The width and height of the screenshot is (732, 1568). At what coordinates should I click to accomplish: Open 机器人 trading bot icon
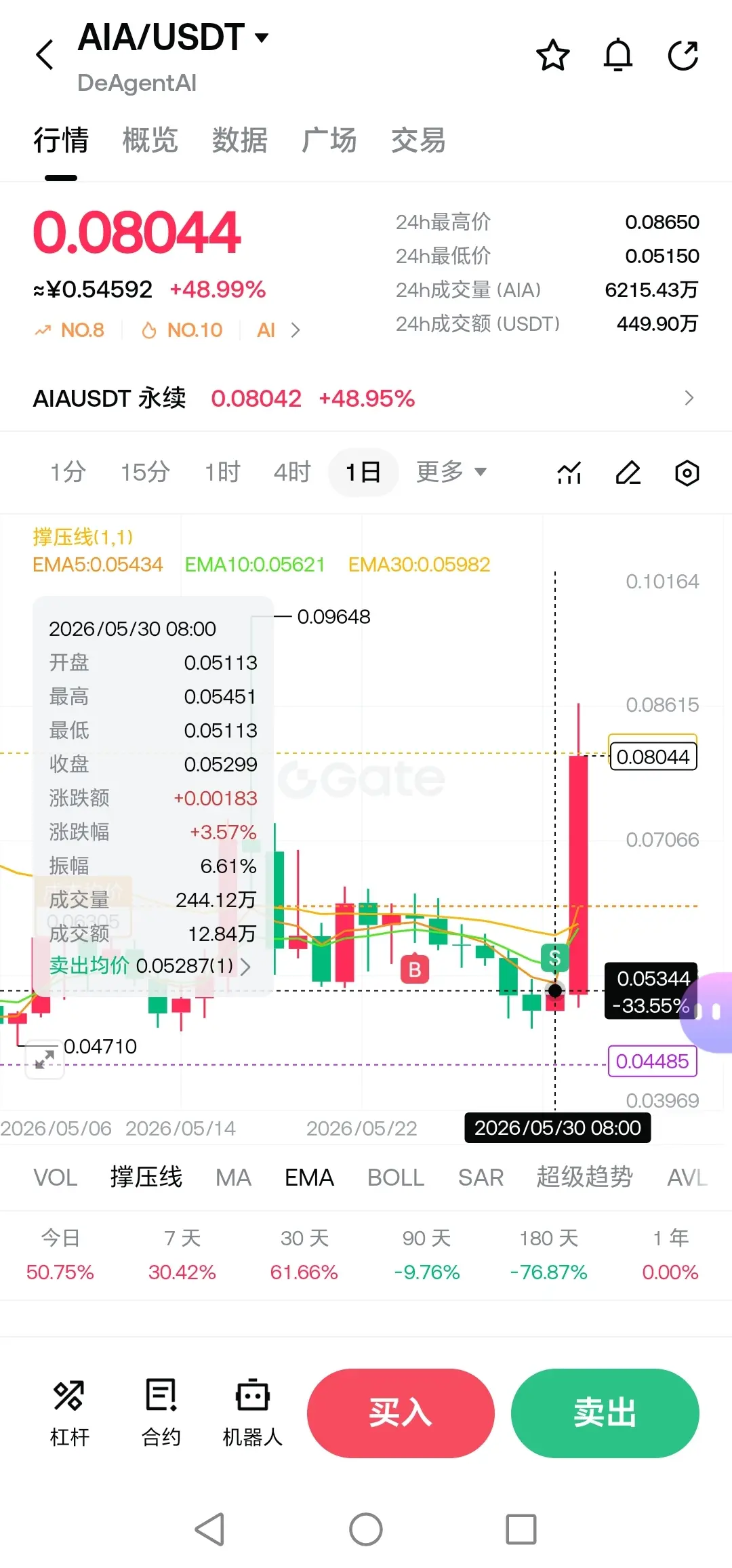click(252, 1413)
